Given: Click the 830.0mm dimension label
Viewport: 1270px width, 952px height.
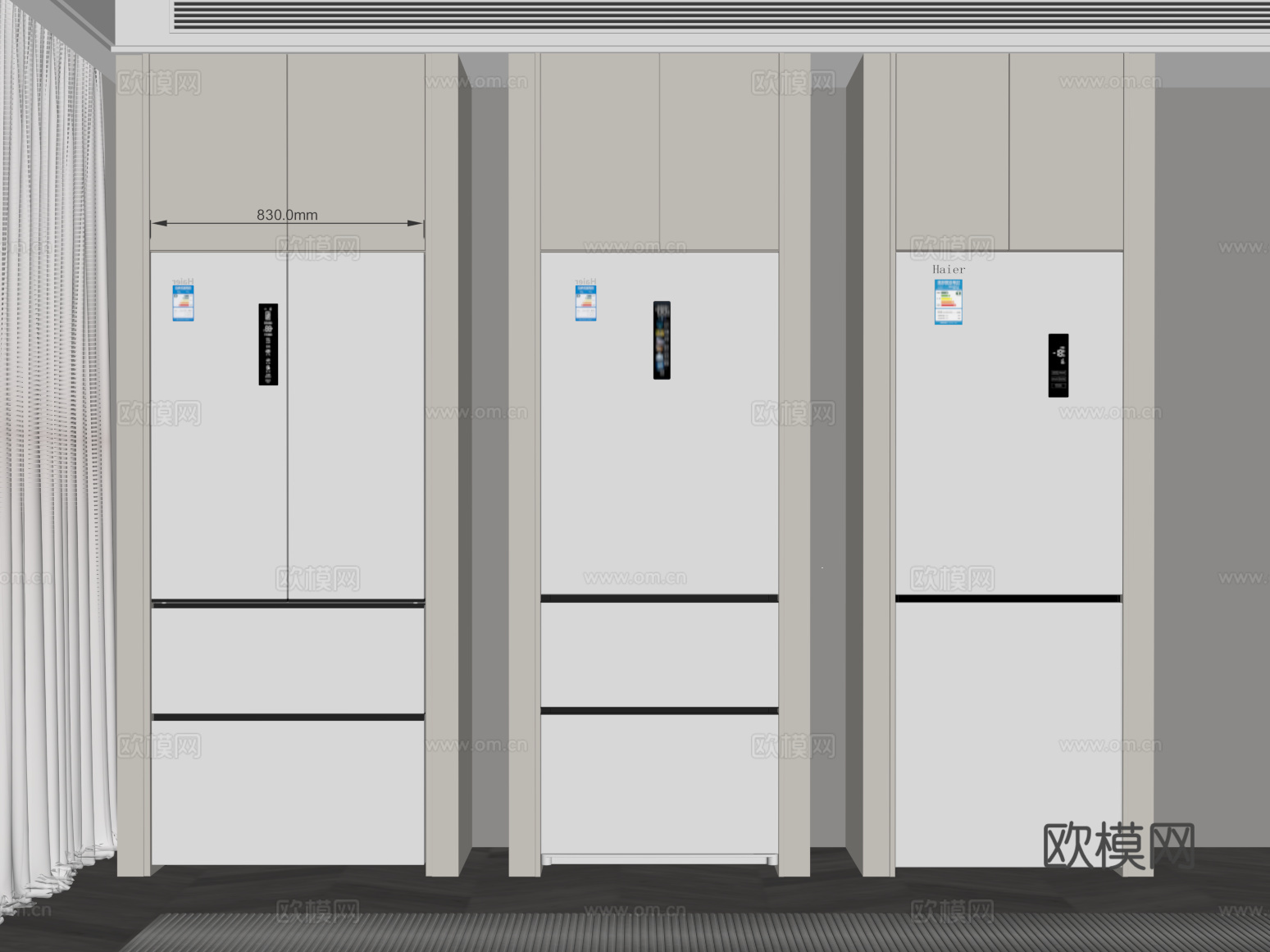Looking at the screenshot, I should tap(287, 215).
